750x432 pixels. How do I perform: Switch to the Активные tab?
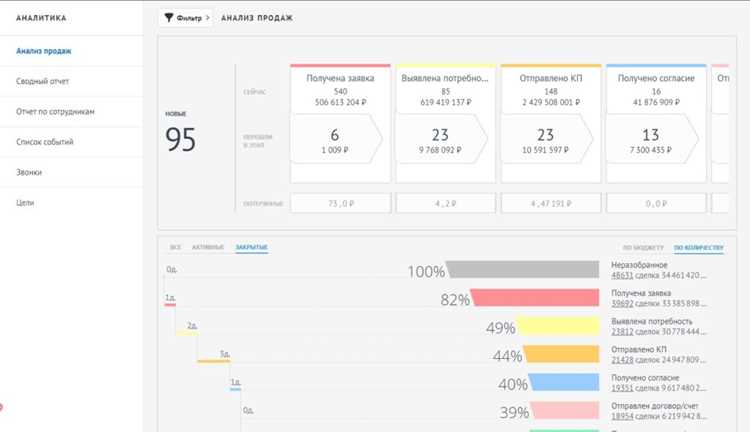(208, 247)
